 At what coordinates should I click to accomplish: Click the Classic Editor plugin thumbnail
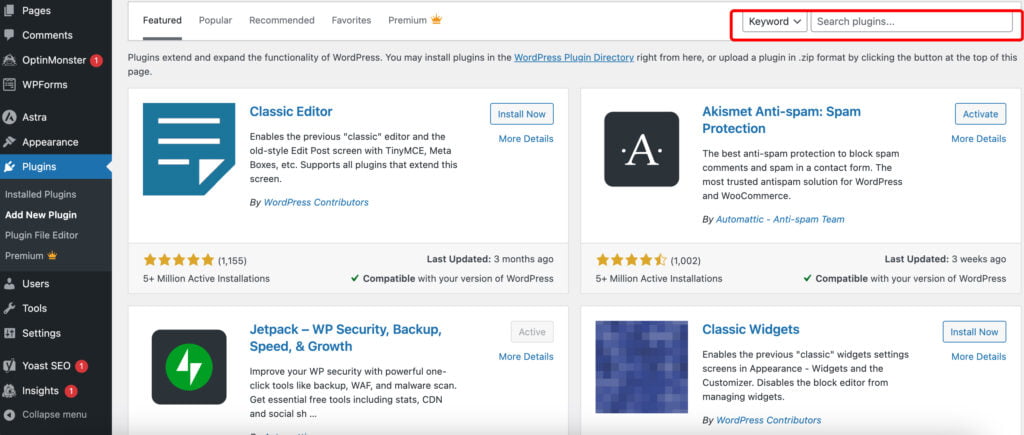(x=189, y=149)
